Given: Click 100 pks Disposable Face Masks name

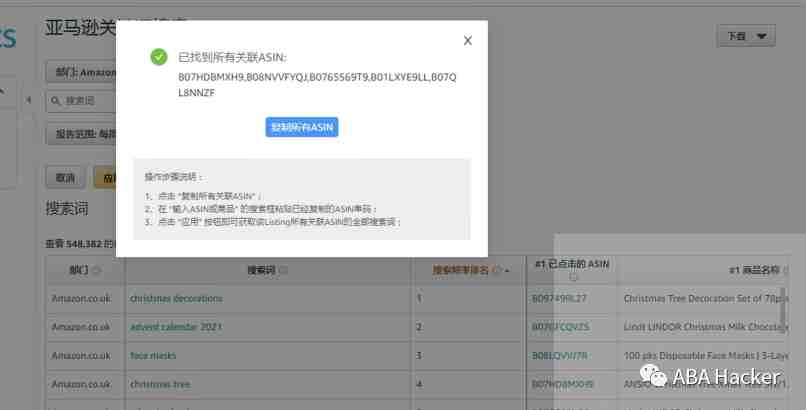Looking at the screenshot, I should [706, 356].
